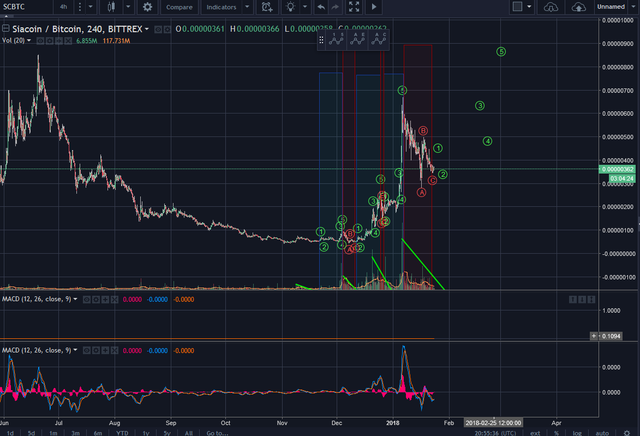
Task: Expand the layout selector dropdown arrow
Action: (x=529, y=7)
